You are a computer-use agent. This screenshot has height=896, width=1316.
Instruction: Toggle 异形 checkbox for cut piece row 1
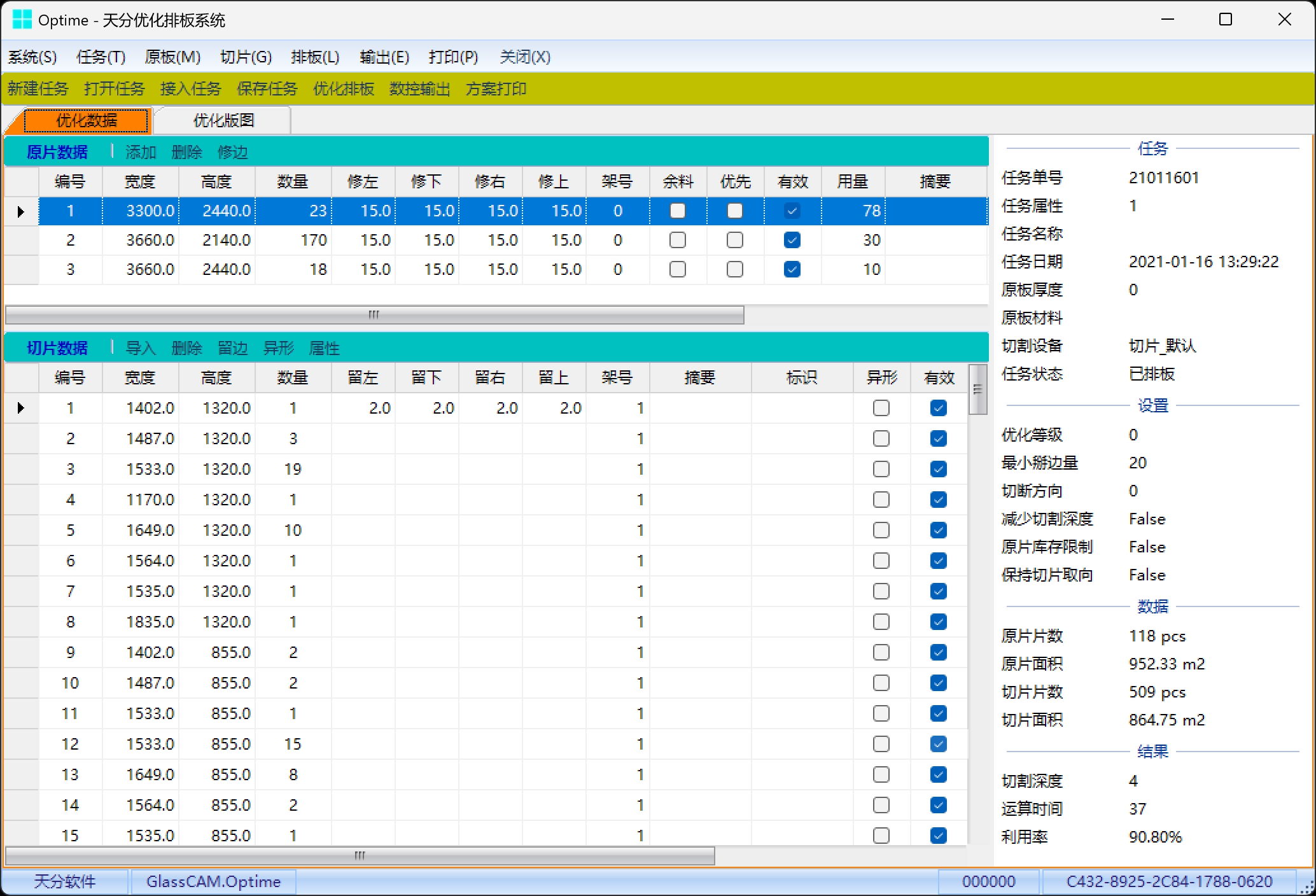881,408
